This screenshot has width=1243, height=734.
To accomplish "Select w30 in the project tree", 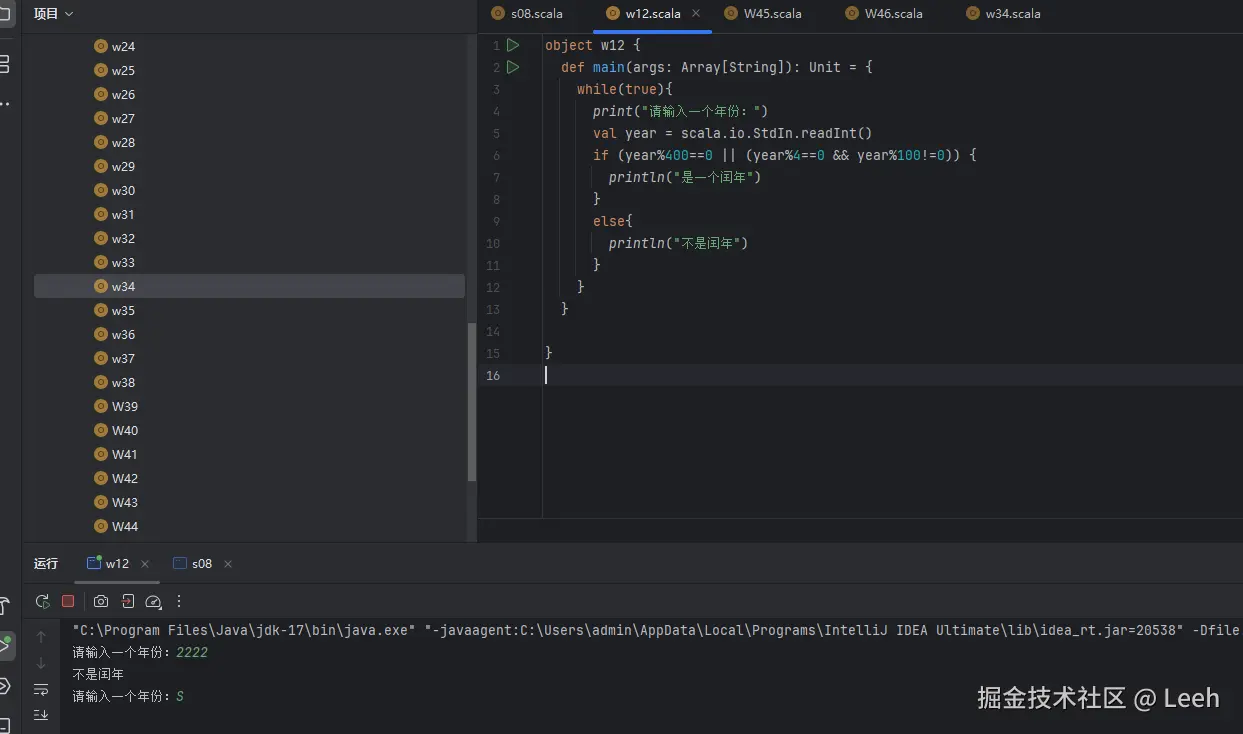I will pos(249,191).
